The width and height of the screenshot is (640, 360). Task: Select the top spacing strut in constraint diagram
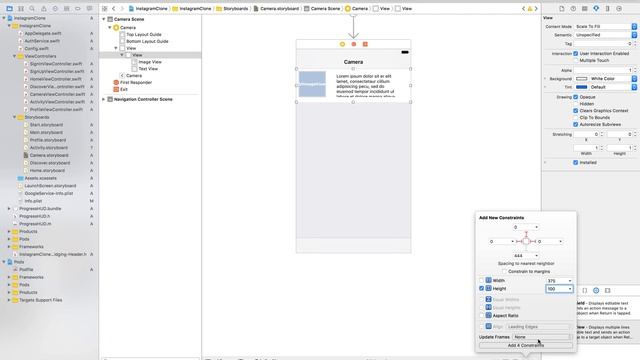pos(526,234)
